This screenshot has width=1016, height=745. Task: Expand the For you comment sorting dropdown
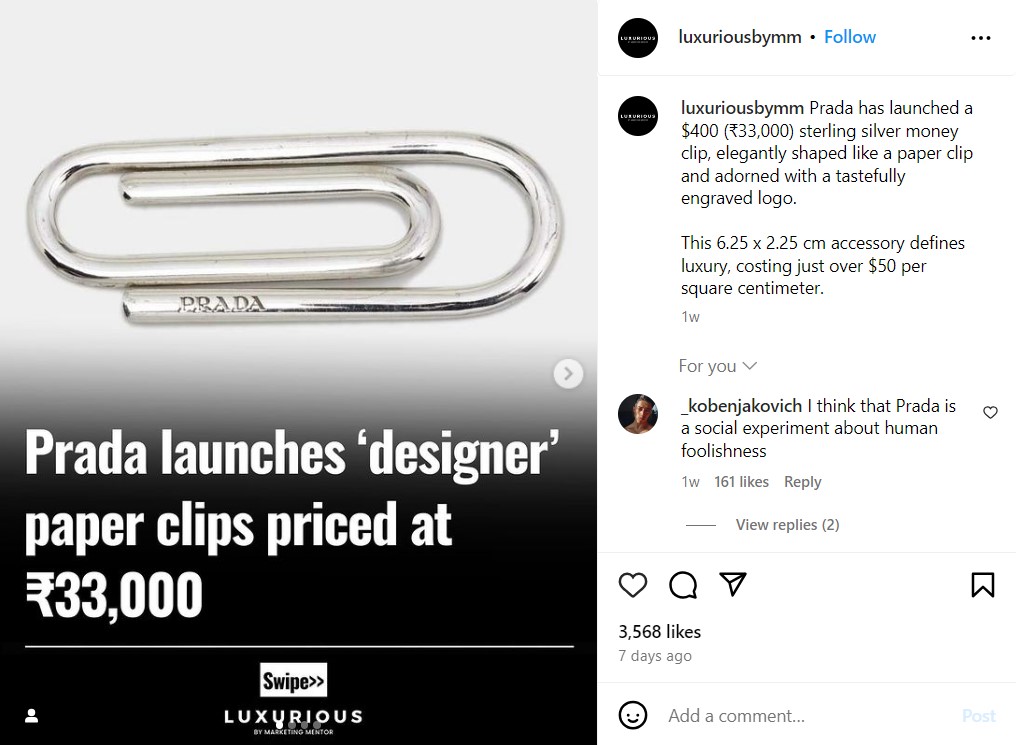pos(718,366)
